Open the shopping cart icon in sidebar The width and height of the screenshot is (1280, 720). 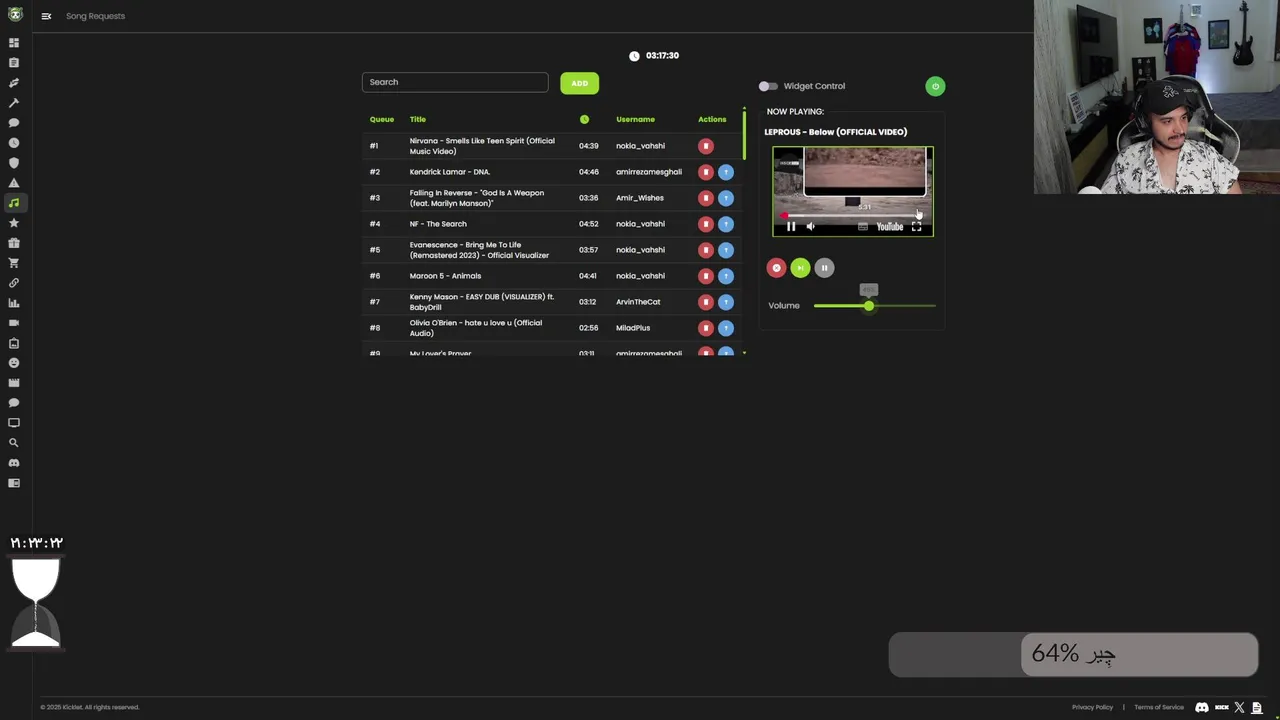pos(14,263)
